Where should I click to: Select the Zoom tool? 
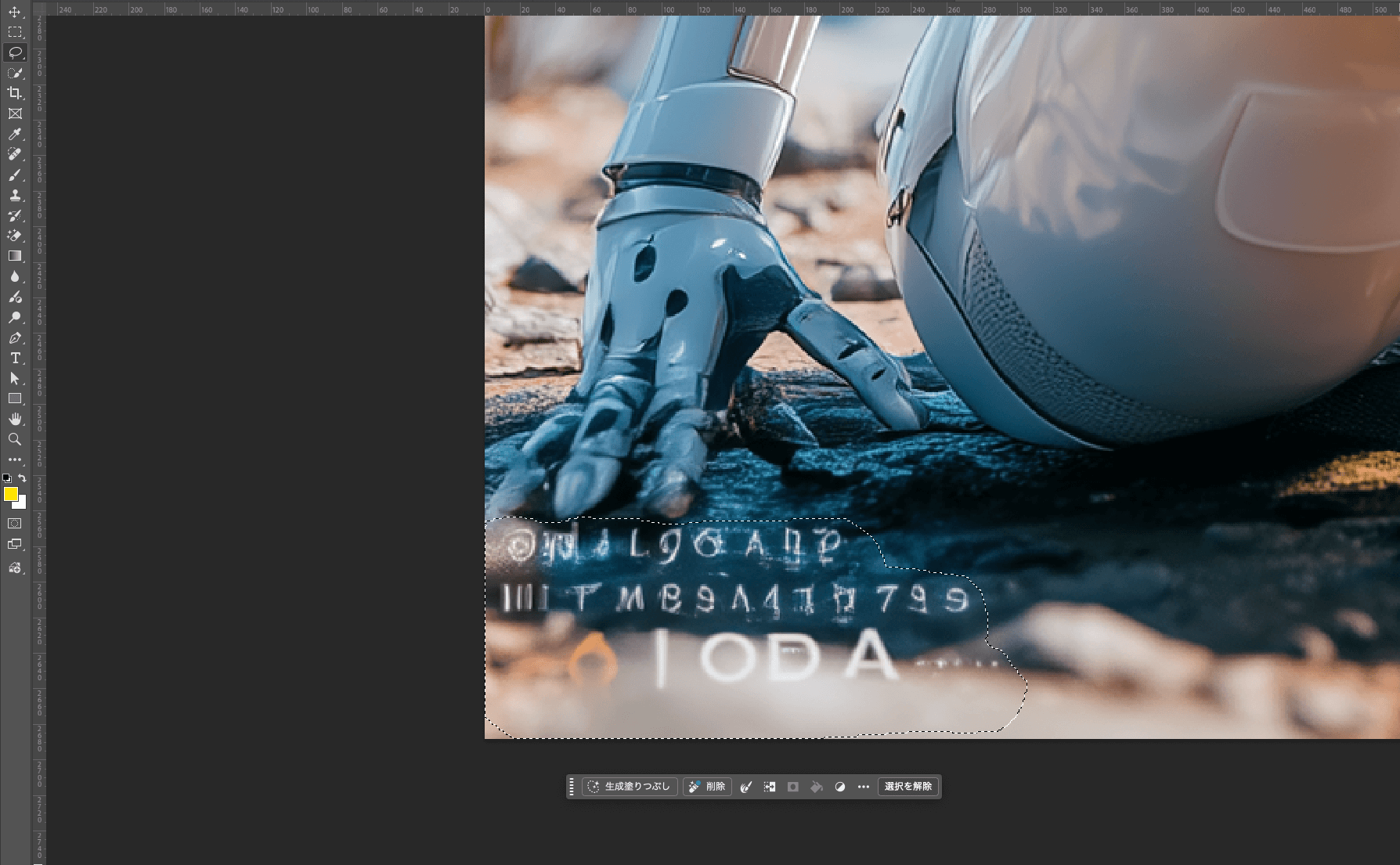(x=14, y=439)
